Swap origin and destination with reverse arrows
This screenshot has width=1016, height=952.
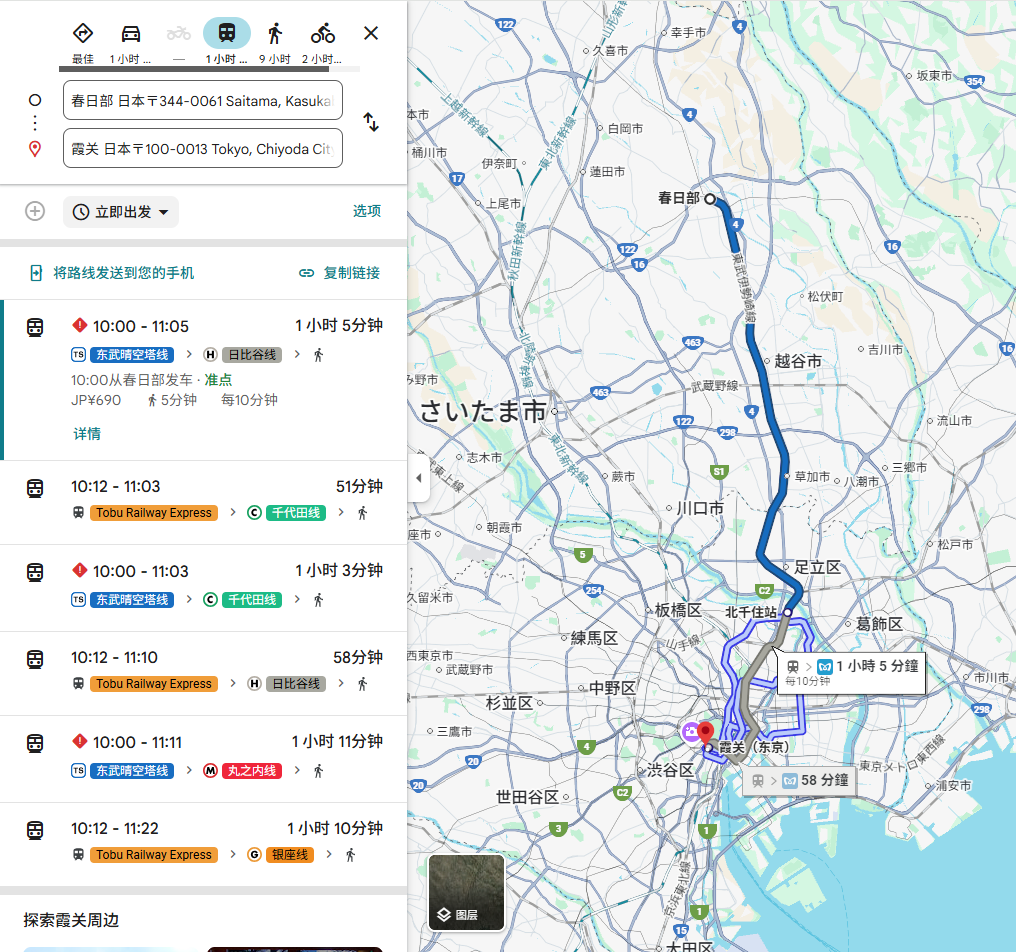pos(371,123)
